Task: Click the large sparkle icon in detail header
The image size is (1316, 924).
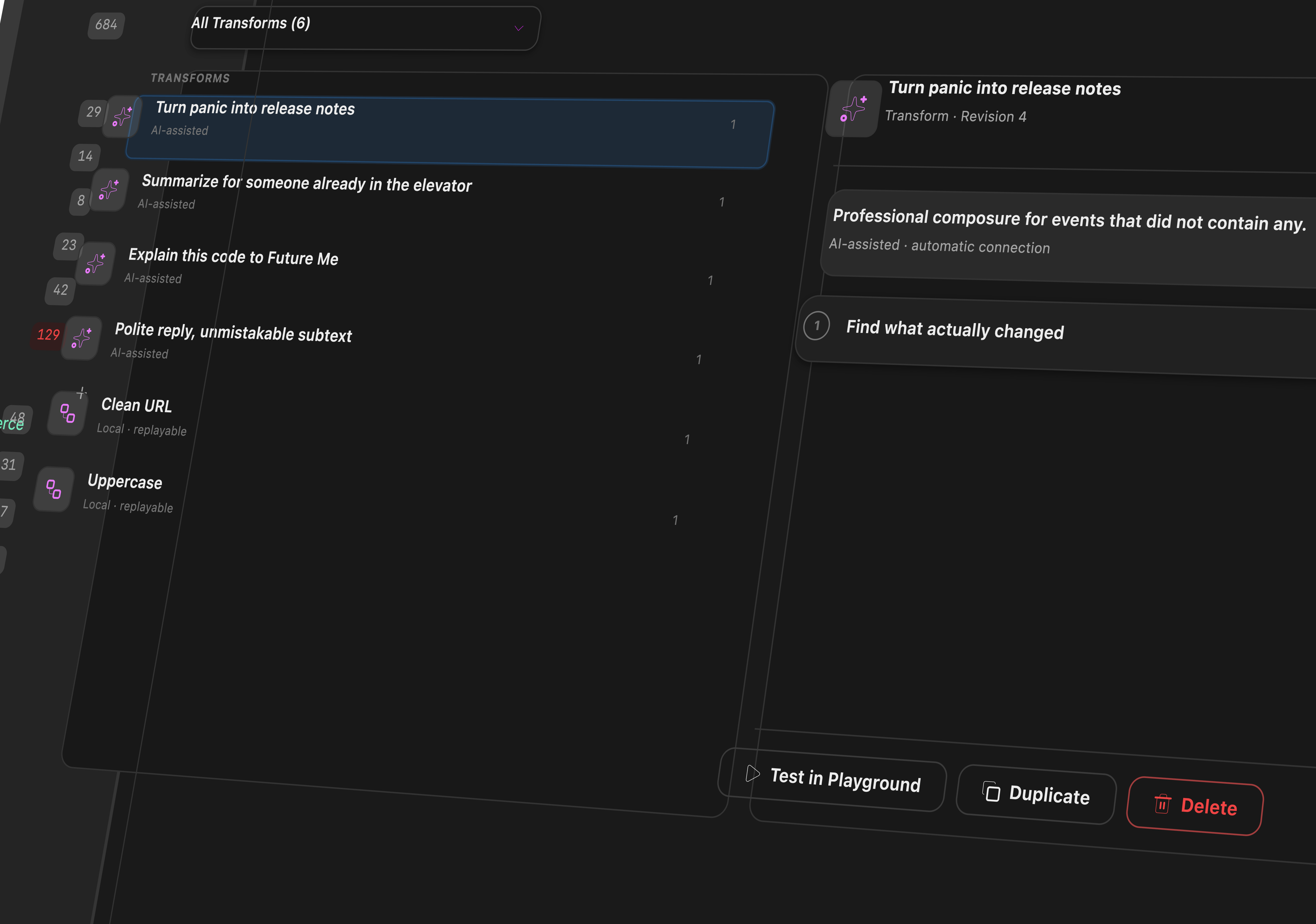Action: pyautogui.click(x=853, y=109)
